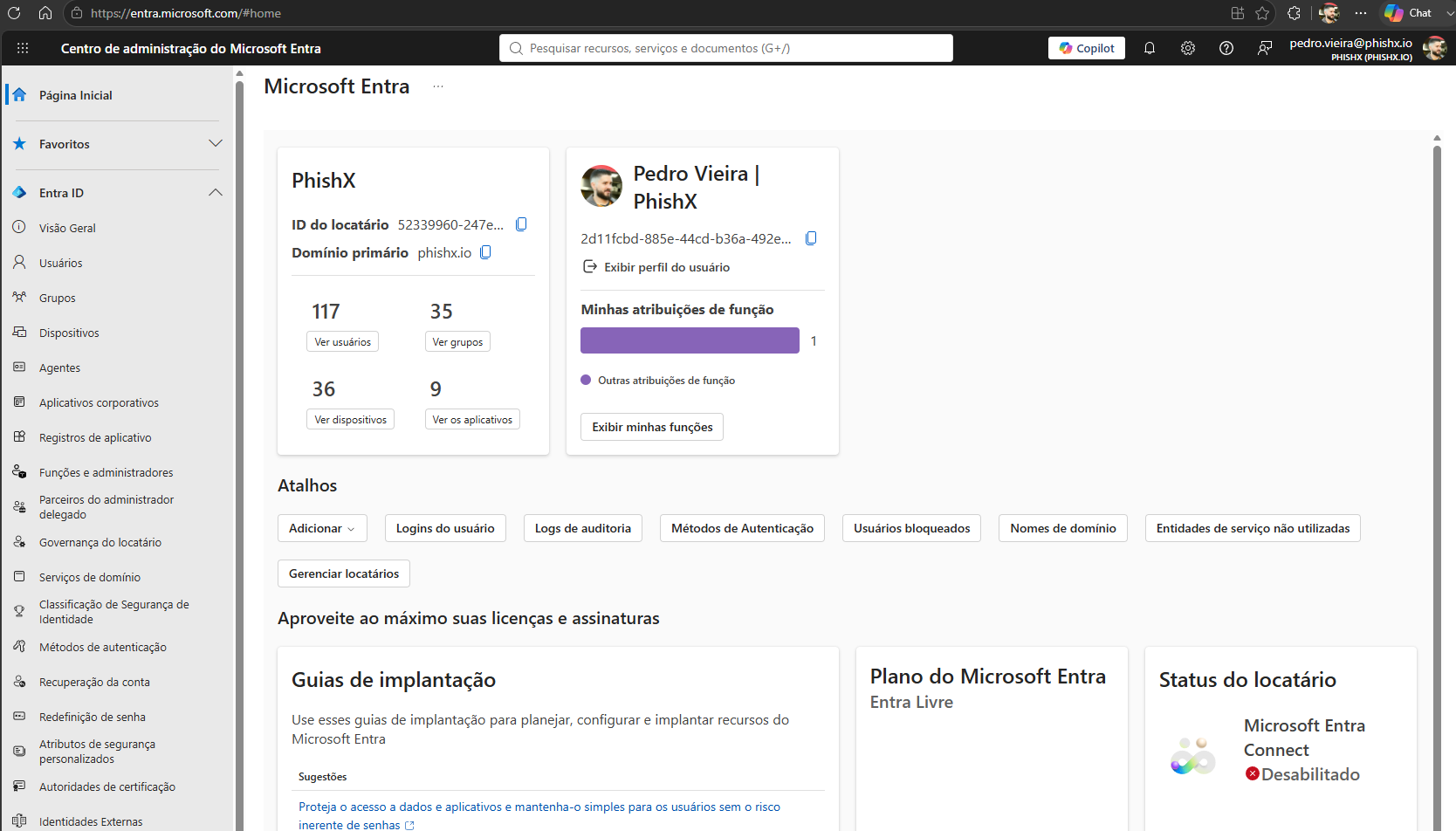Open the app launcher waffle icon

click(23, 48)
